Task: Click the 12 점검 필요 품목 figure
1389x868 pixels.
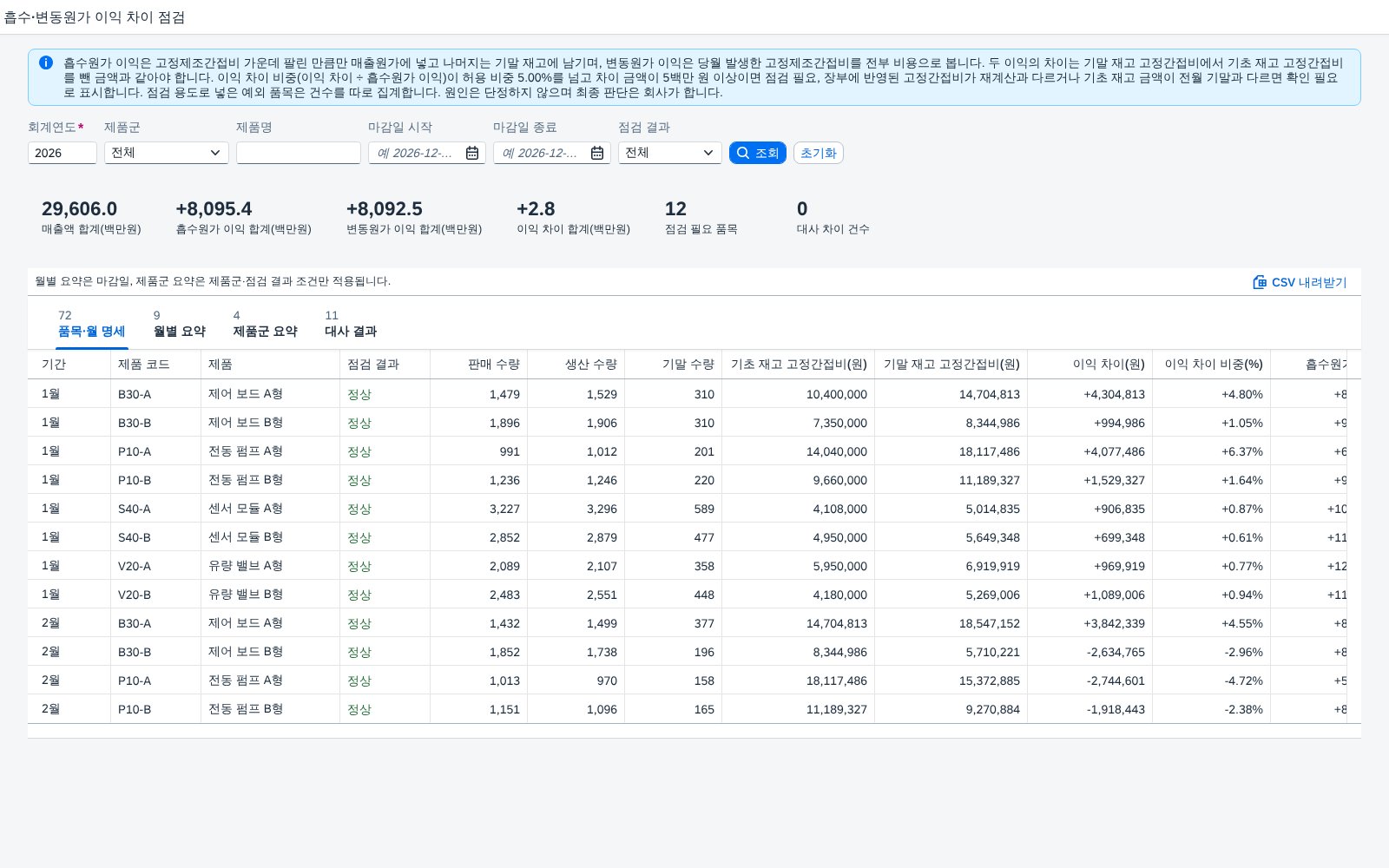Action: 675,209
